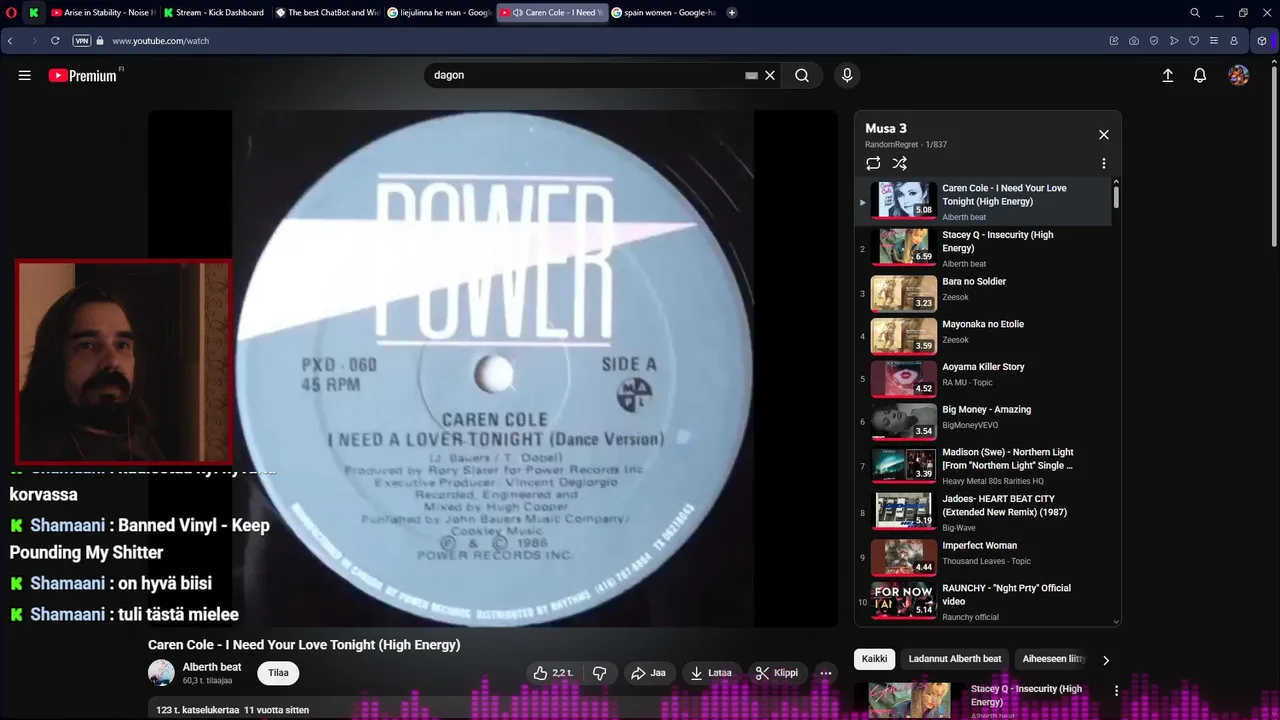Click the playlist panel scrollbar thumb
This screenshot has height=720, width=1280.
[x=1116, y=196]
